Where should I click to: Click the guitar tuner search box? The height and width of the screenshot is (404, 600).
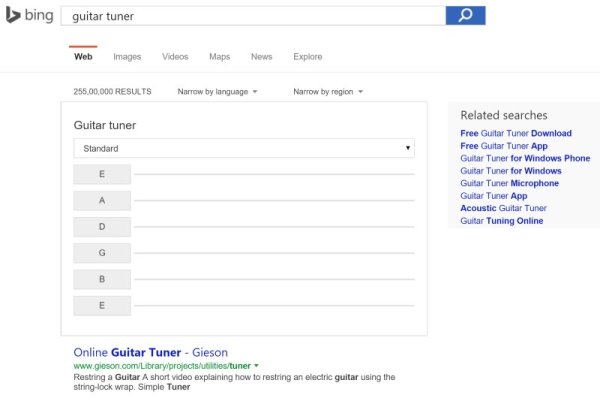click(253, 16)
